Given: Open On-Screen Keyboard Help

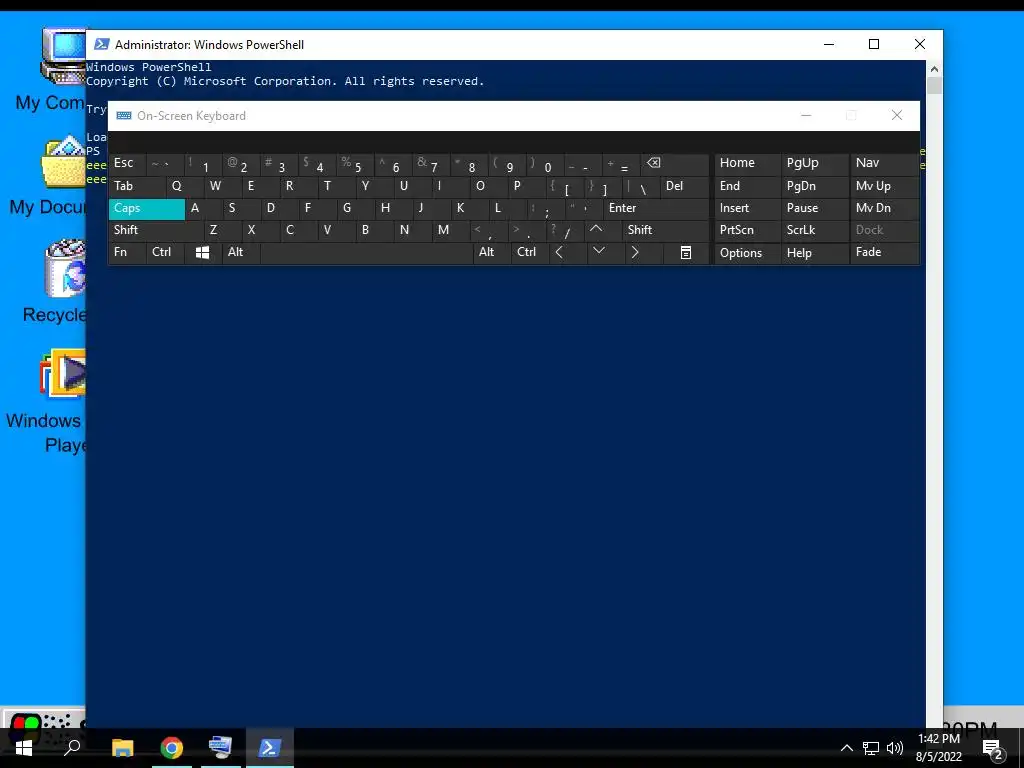Looking at the screenshot, I should tap(815, 253).
